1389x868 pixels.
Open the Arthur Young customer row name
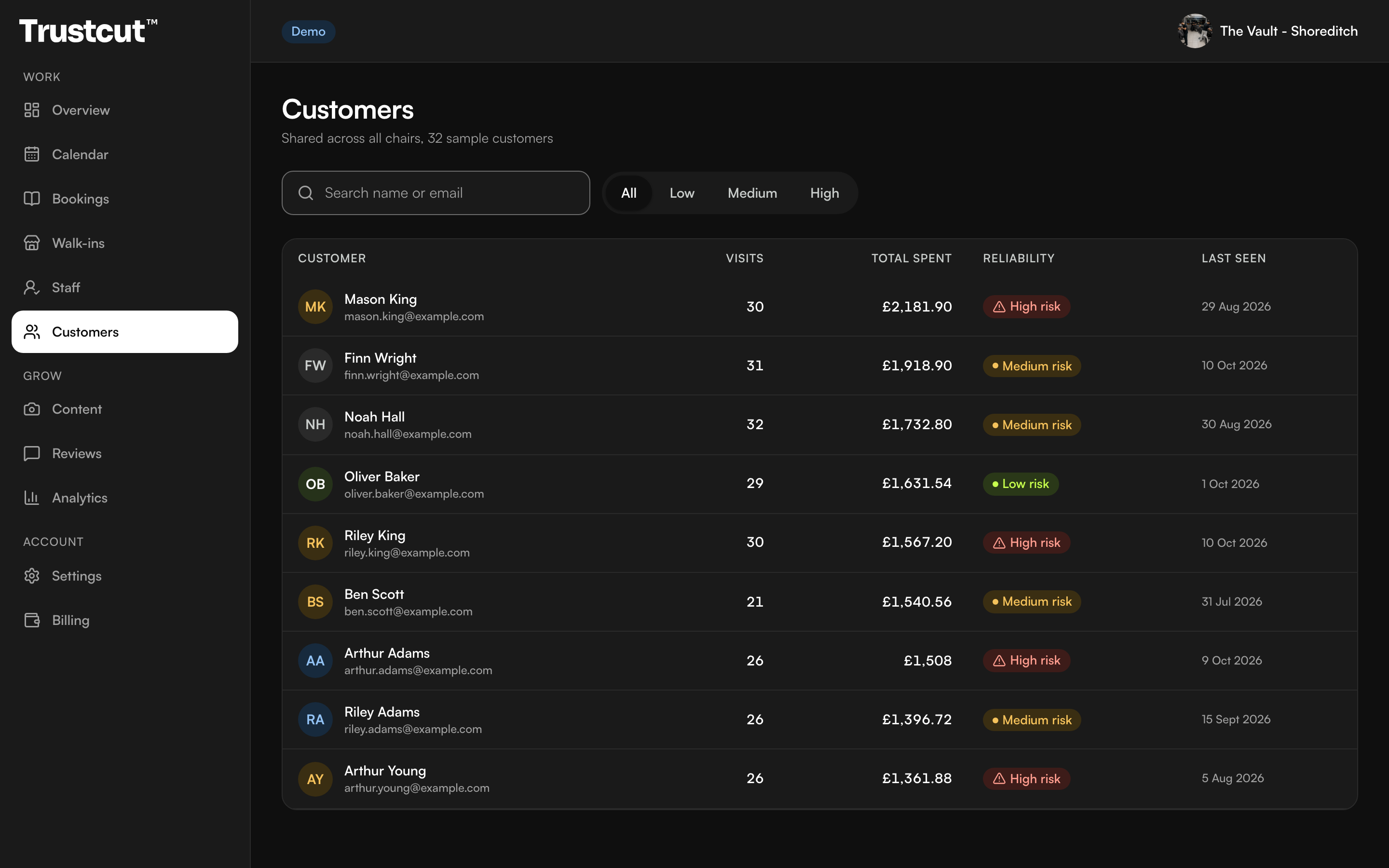coord(385,771)
